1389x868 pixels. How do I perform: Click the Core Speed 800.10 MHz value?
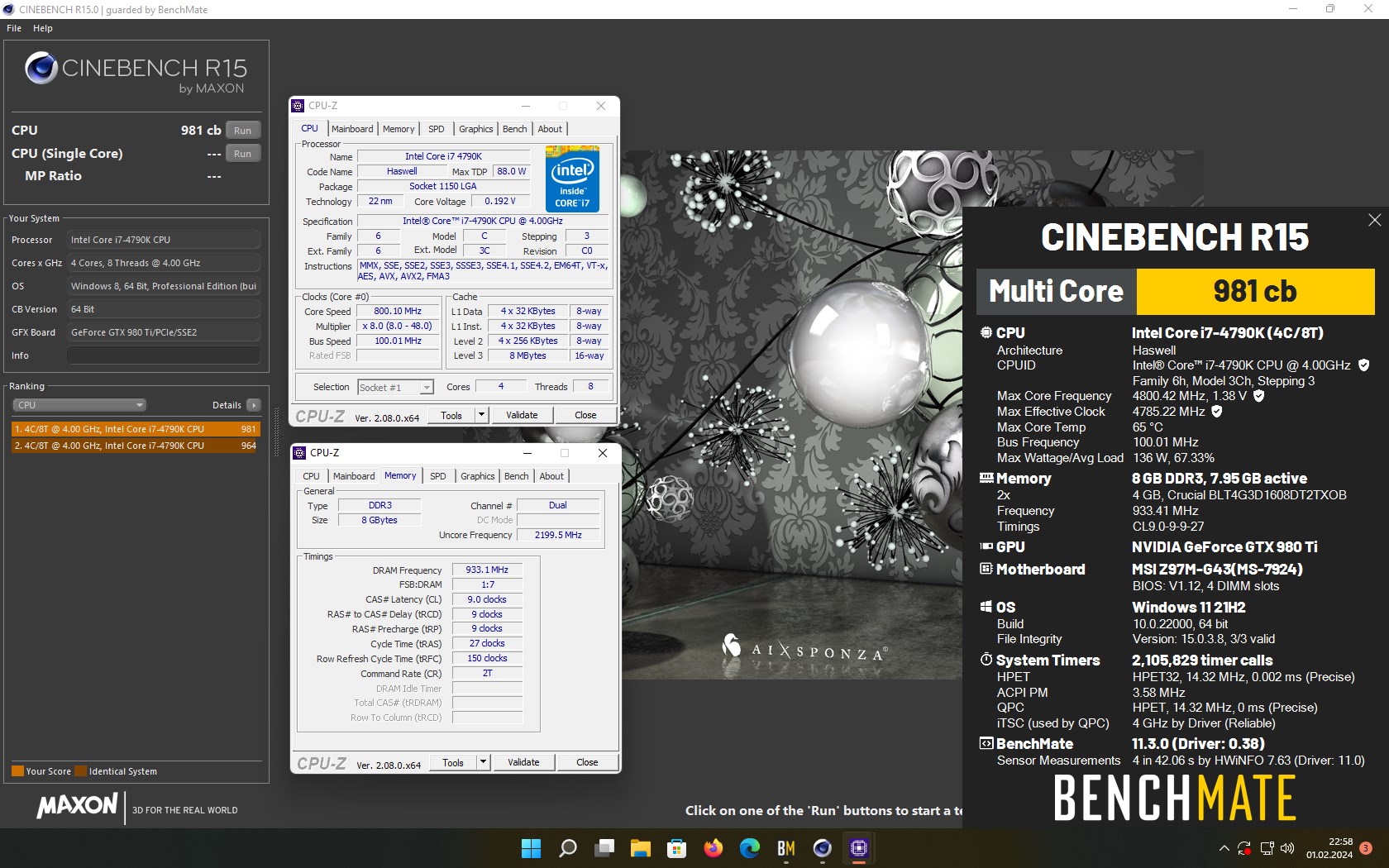coord(398,311)
